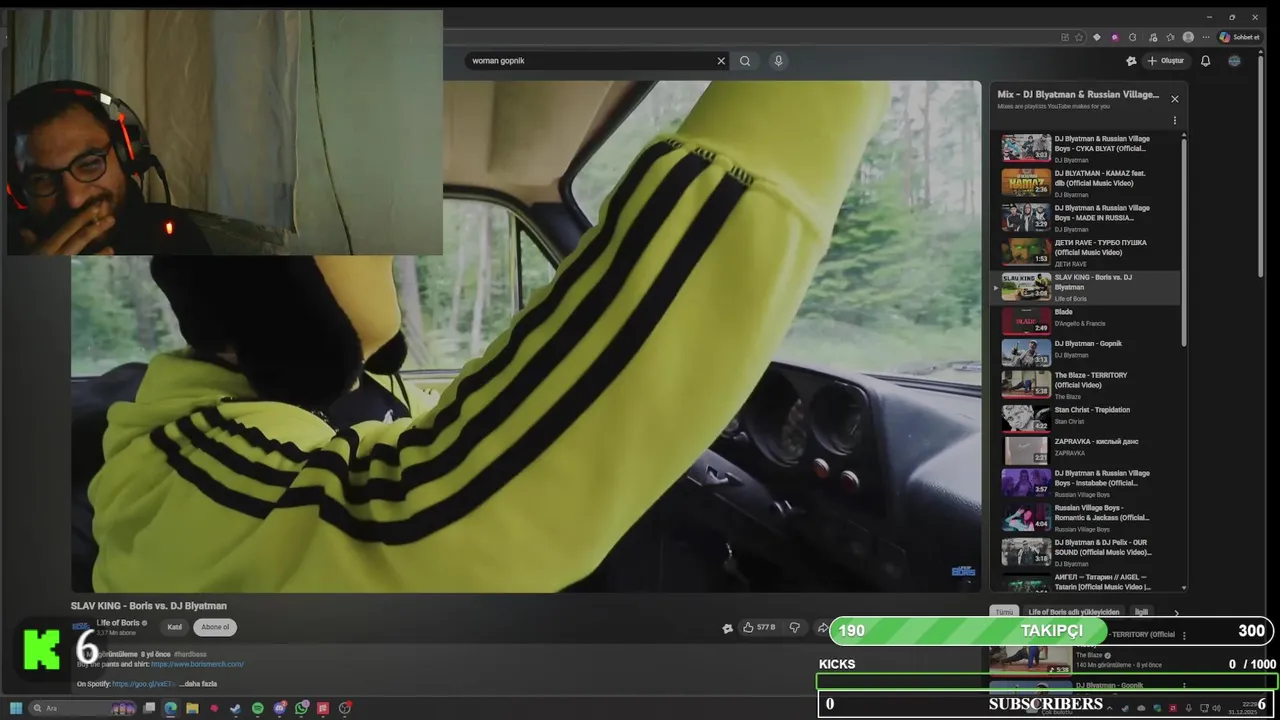This screenshot has width=1280, height=720.
Task: Open Windows Start menu
Action: click(x=16, y=708)
